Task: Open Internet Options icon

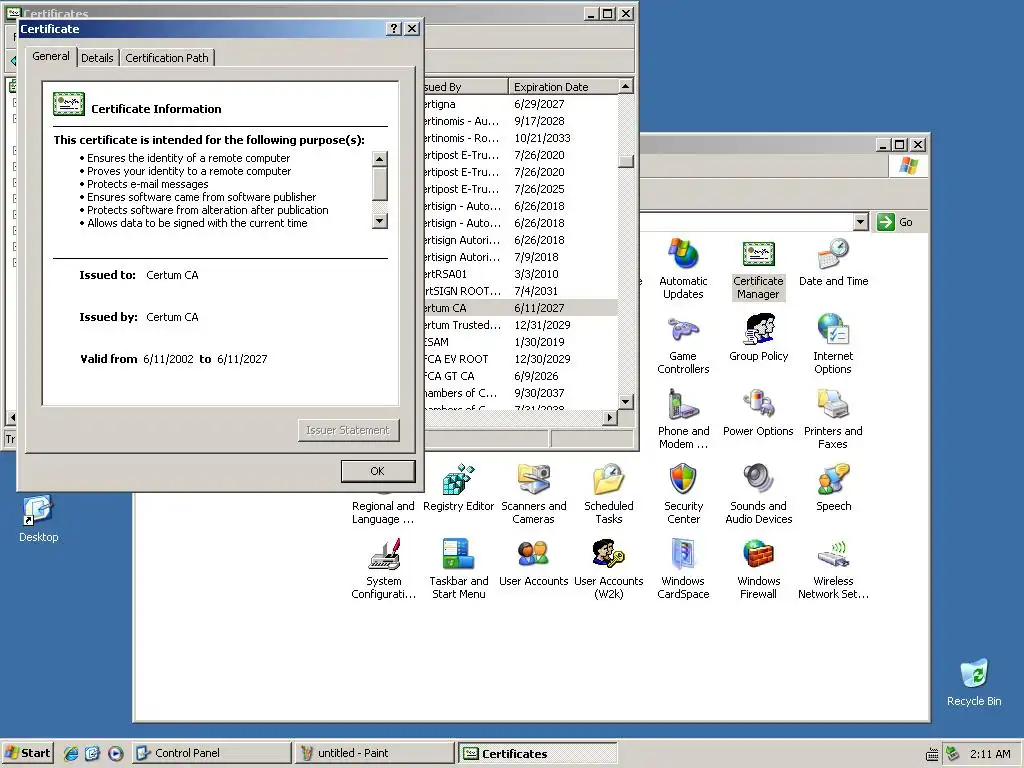Action: pos(833,344)
